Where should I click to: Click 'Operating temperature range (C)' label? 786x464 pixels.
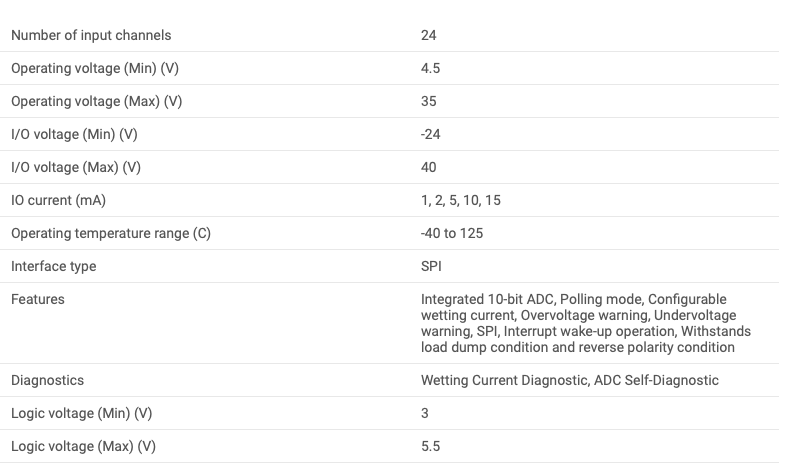point(111,234)
